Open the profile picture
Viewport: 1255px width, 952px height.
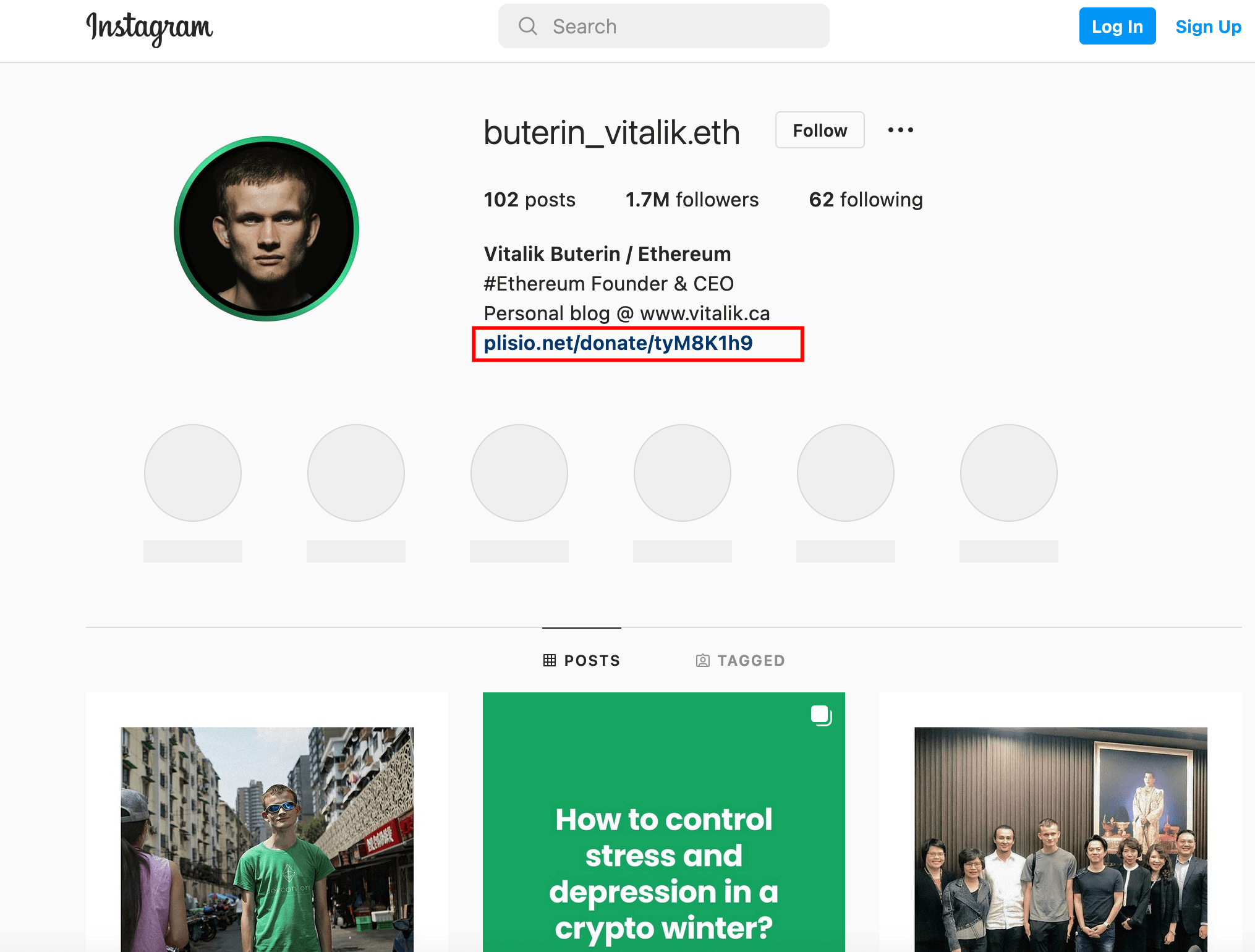(x=266, y=229)
